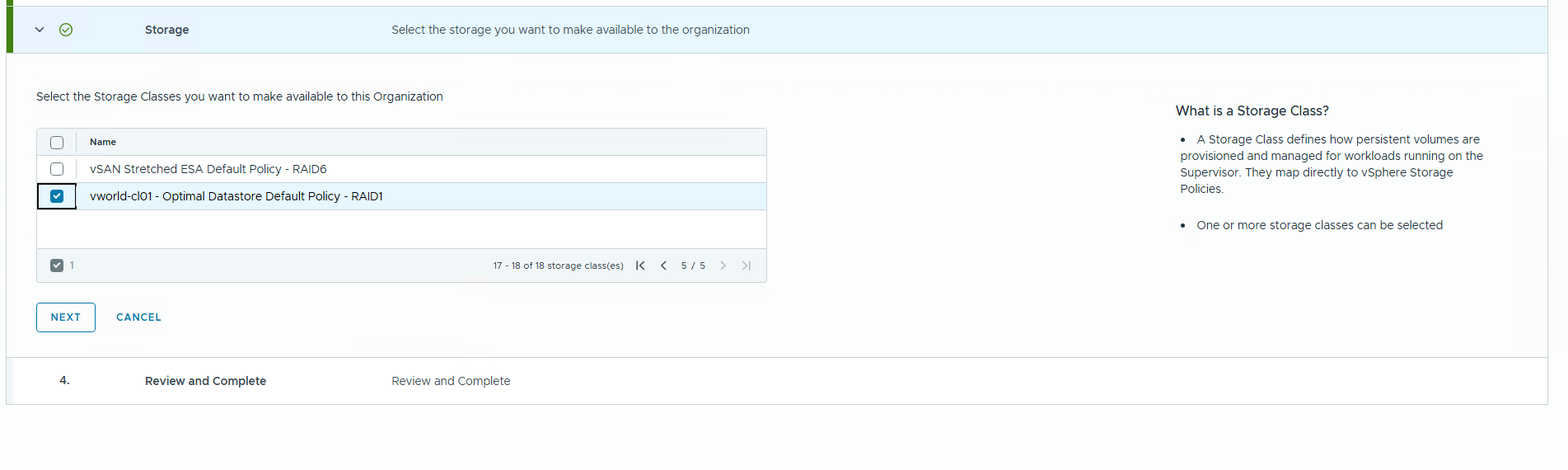Click the green checkmark status icon
This screenshot has width=1568, height=470.
66,30
